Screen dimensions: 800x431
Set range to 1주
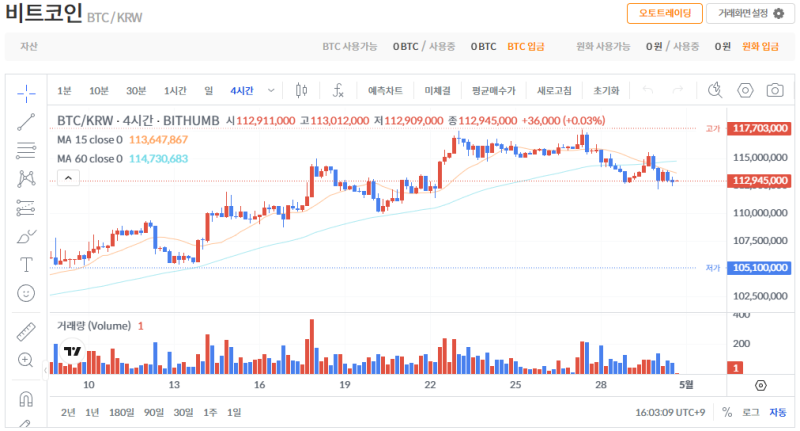coord(210,412)
